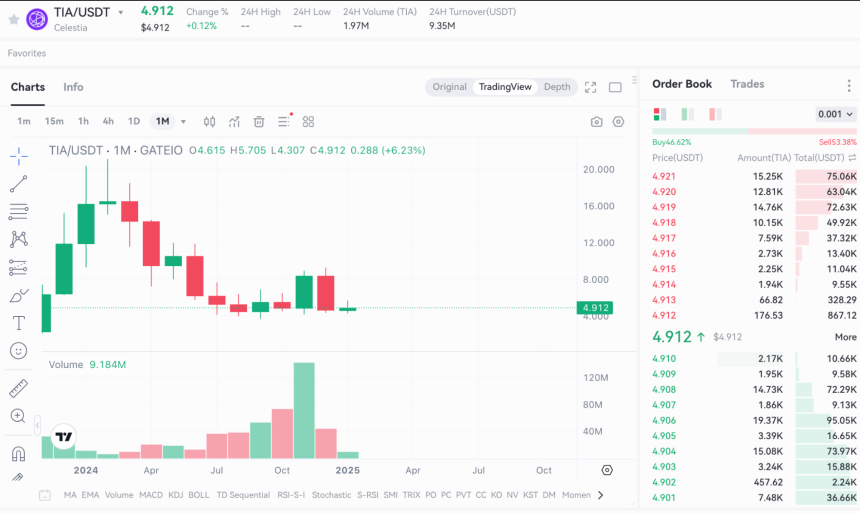Select the 1h timeframe
This screenshot has height=514, width=860.
point(83,121)
